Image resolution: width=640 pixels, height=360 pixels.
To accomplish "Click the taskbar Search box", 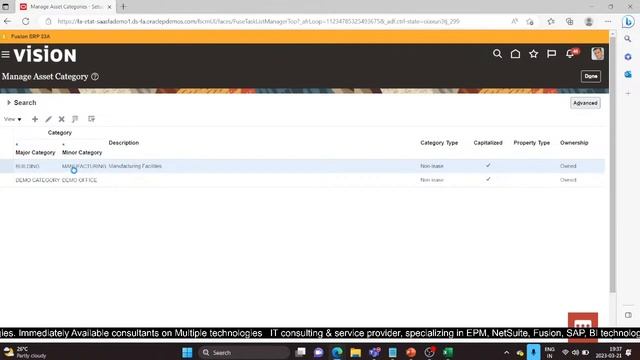I will pyautogui.click(x=244, y=352).
